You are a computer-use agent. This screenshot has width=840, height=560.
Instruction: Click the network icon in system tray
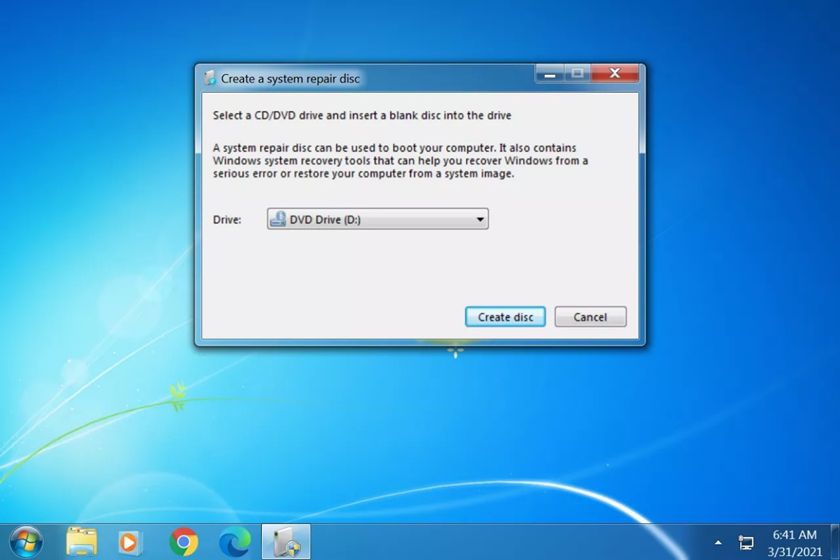[746, 543]
